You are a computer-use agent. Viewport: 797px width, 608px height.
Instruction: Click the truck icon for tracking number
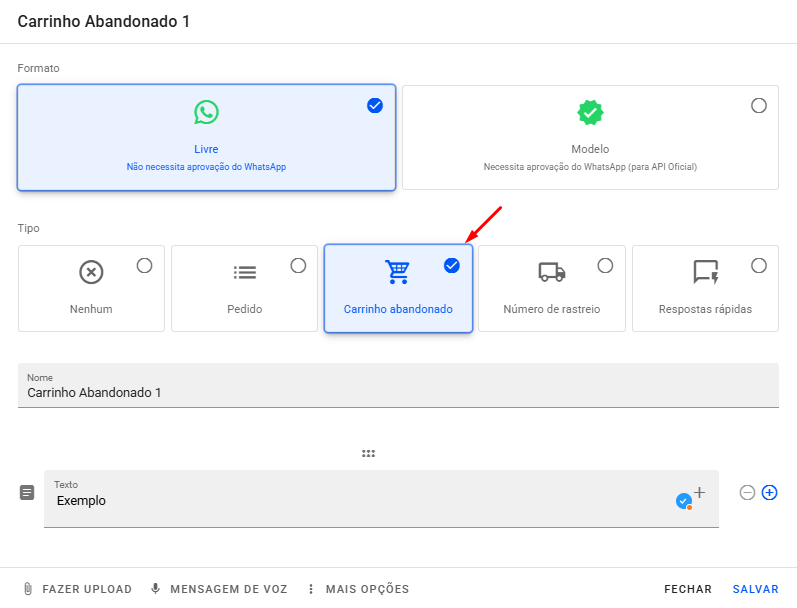pyautogui.click(x=551, y=272)
